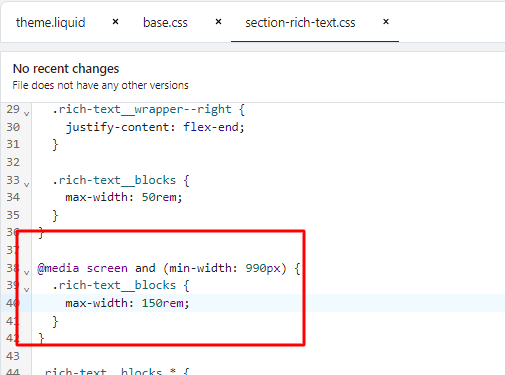Collapse the rule starting at line 39

(27, 290)
